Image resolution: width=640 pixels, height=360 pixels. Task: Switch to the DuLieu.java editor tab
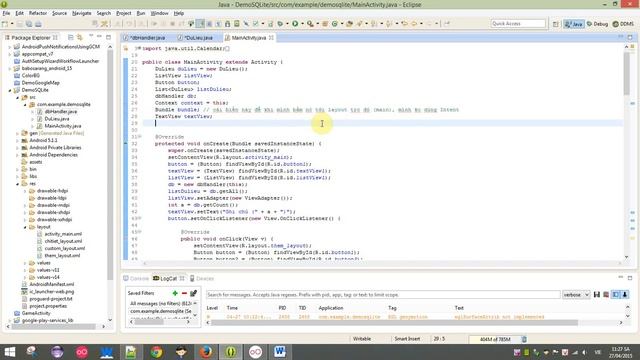point(198,38)
